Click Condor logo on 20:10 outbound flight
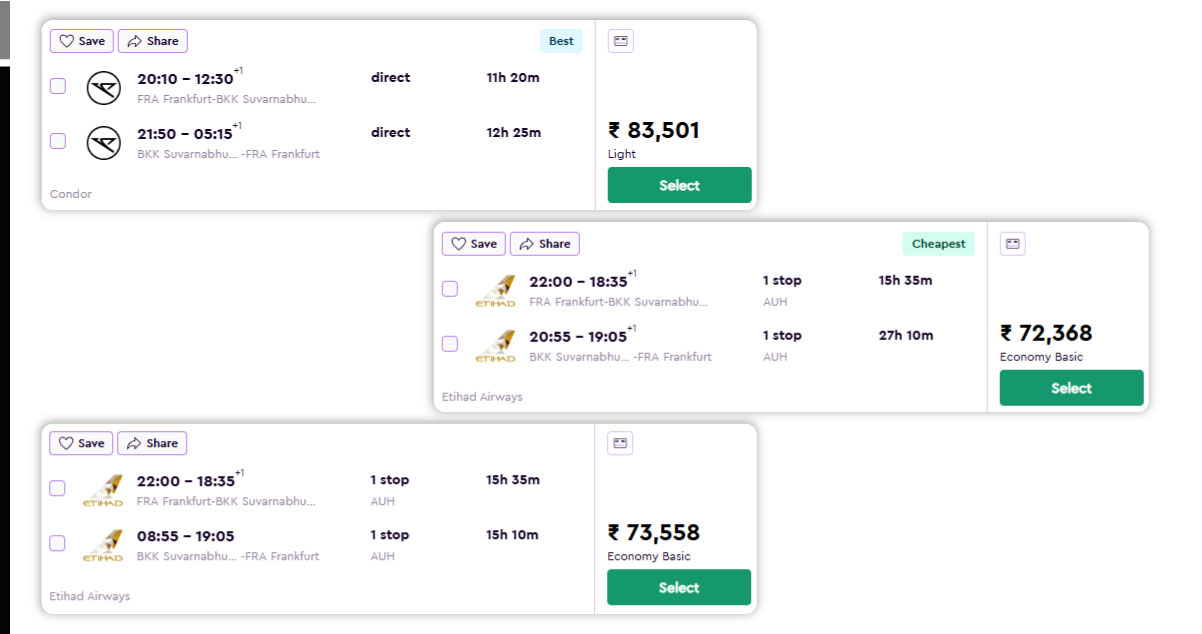This screenshot has height=634, width=1202. pos(103,88)
